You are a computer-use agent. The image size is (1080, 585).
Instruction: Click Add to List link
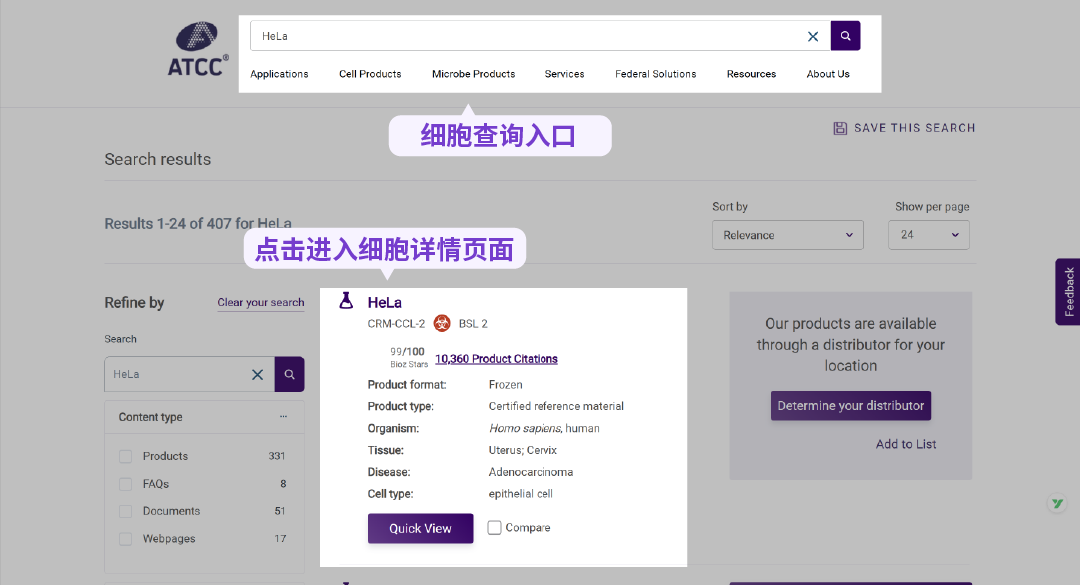pyautogui.click(x=906, y=444)
